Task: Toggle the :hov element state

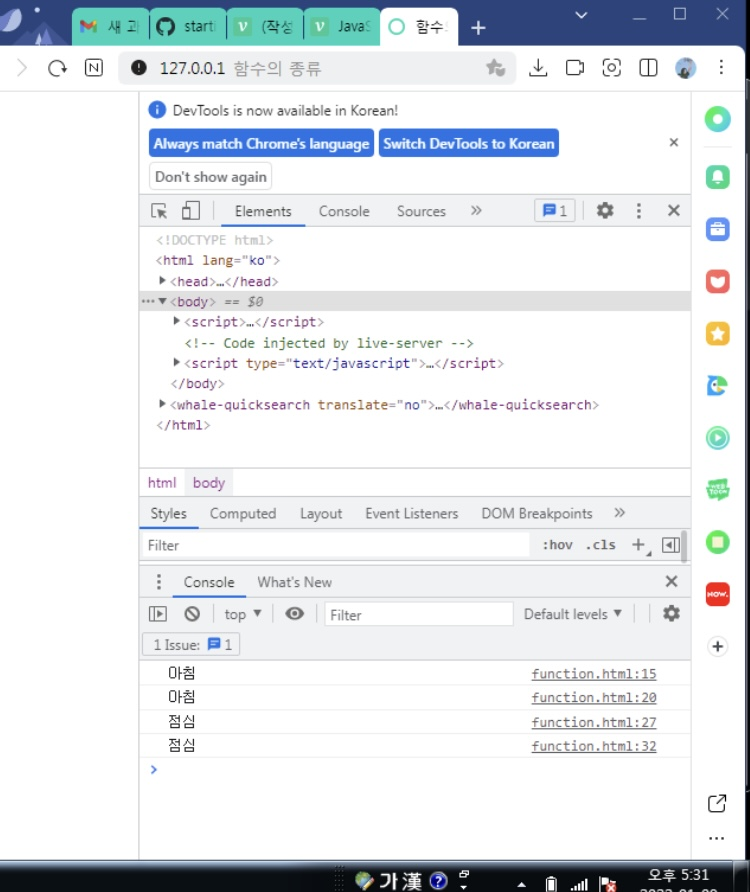Action: (x=557, y=545)
